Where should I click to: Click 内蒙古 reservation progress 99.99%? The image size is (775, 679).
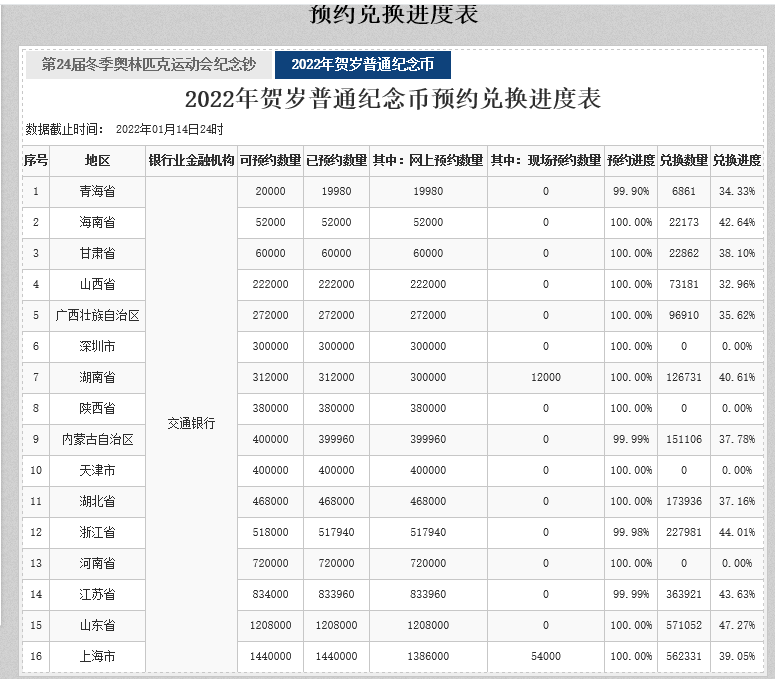(631, 439)
